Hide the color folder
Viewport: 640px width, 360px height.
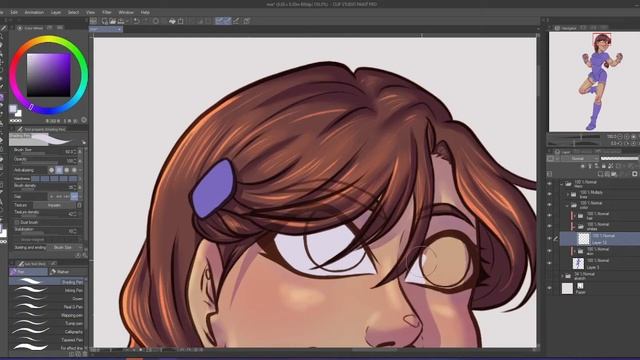pos(549,205)
